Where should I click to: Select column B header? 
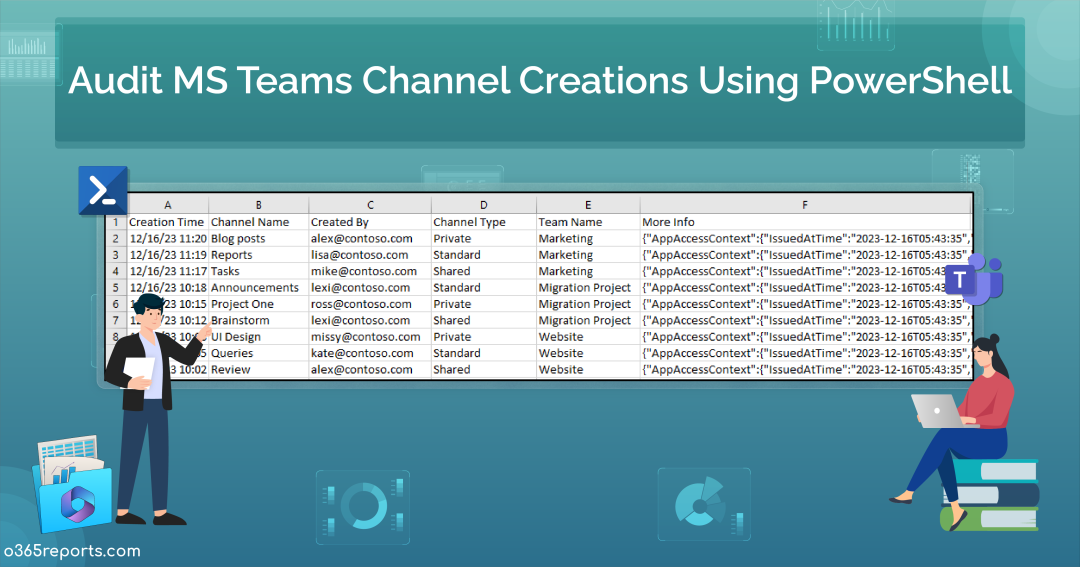(x=258, y=205)
